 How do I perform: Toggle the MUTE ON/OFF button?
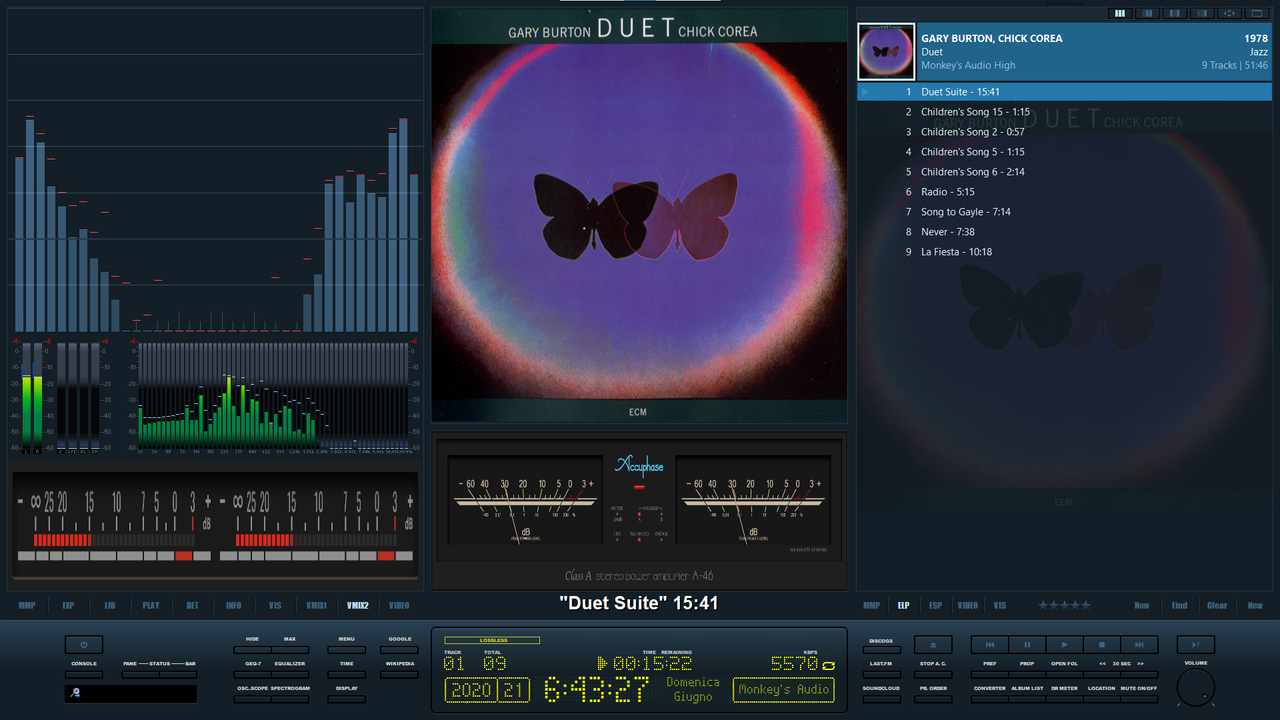pyautogui.click(x=1139, y=700)
